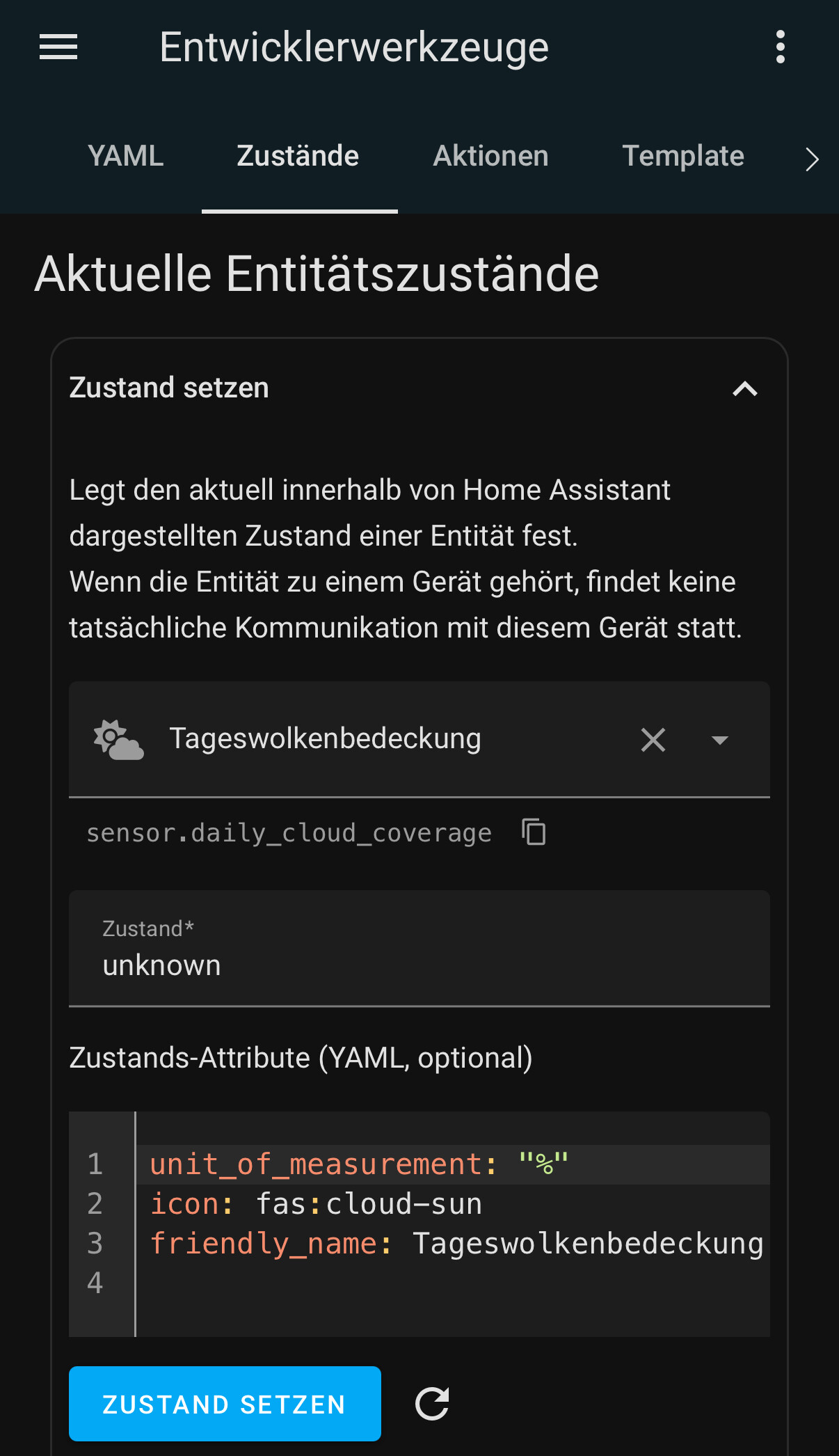Click the icon: fas:cloud-sun YAML line
The height and width of the screenshot is (1456, 839).
click(x=317, y=1204)
